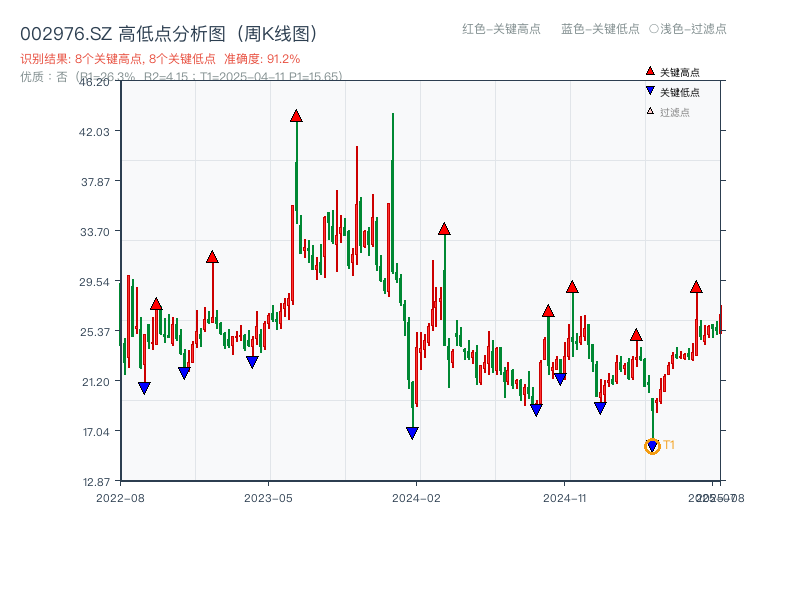This screenshot has height=600, width=800.
Task: Select the highest red triangle near the 42 peak
Action: 297,115
